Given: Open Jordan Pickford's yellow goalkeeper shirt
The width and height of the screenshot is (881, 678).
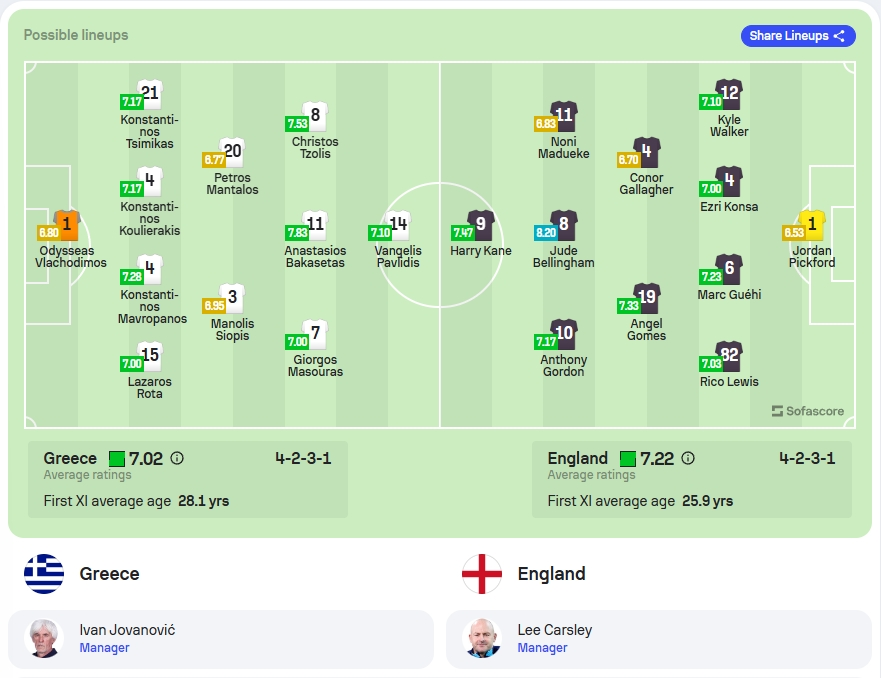Looking at the screenshot, I should click(812, 225).
